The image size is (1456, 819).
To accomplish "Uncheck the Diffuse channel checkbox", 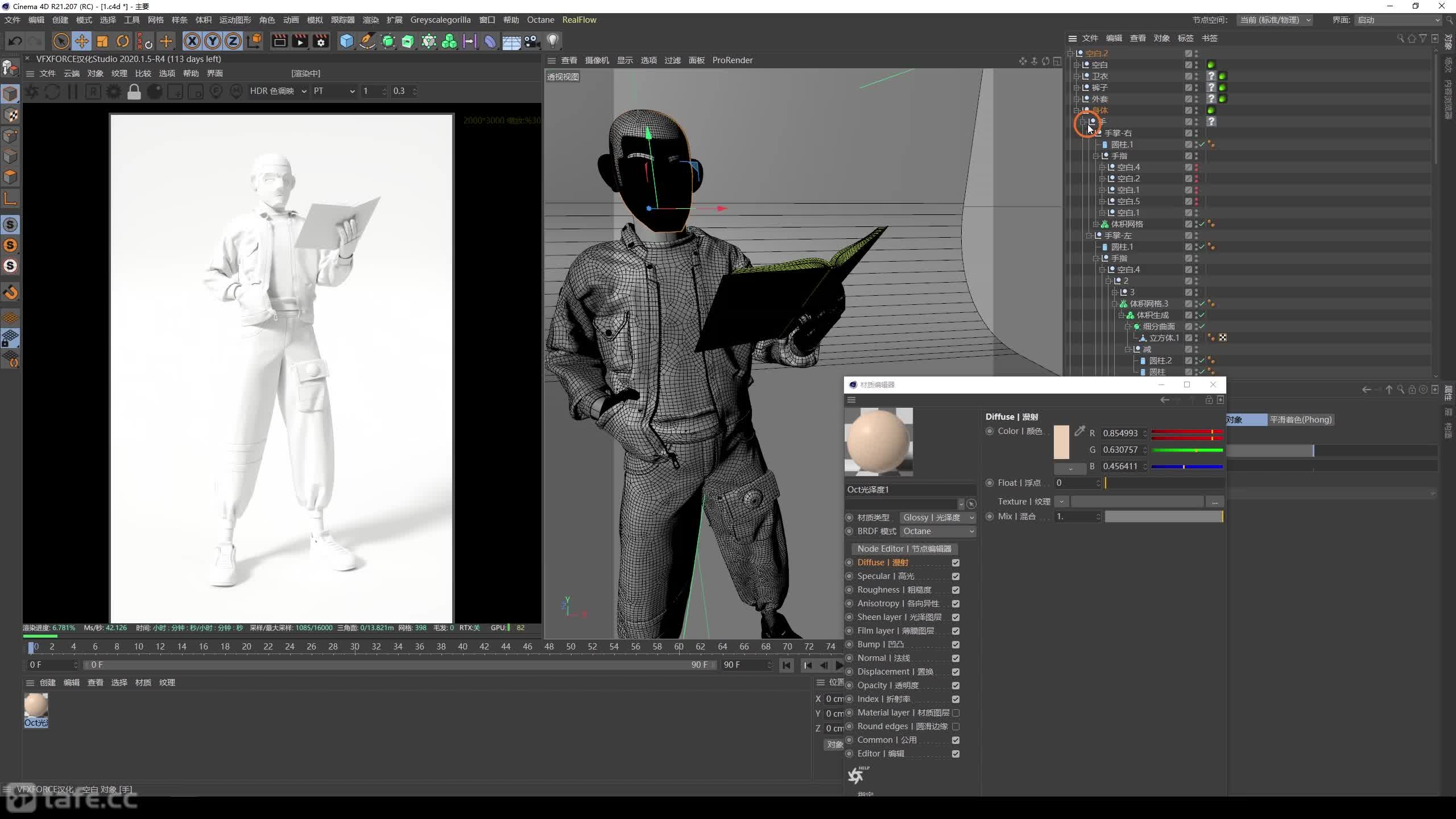I will pos(955,562).
